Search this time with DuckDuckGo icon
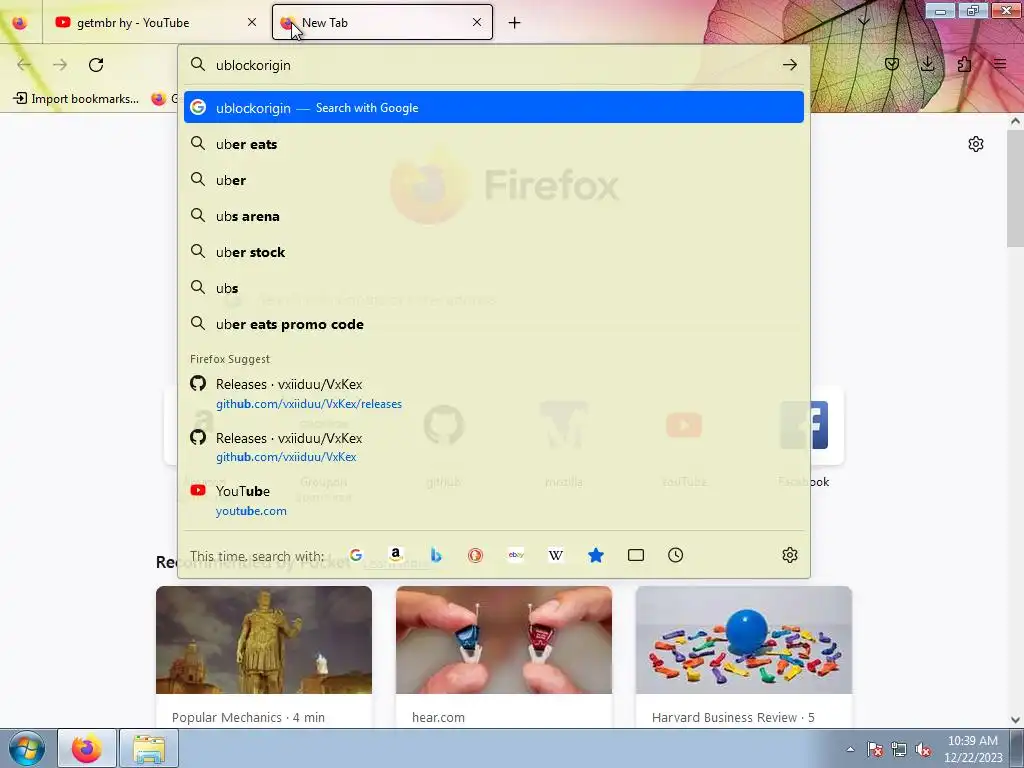The image size is (1024, 768). click(x=475, y=555)
